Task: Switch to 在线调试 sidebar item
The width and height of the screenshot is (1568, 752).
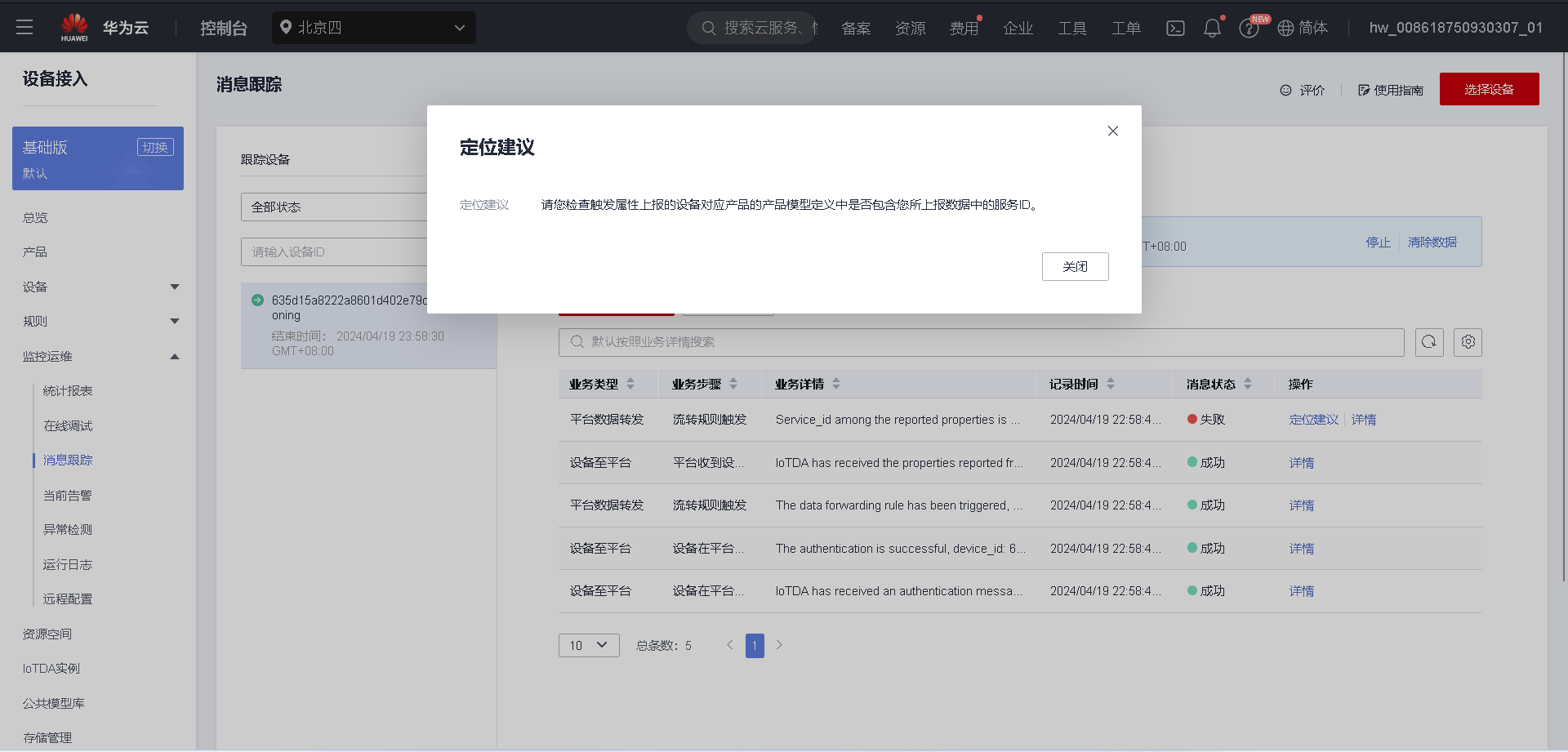Action: coord(68,425)
